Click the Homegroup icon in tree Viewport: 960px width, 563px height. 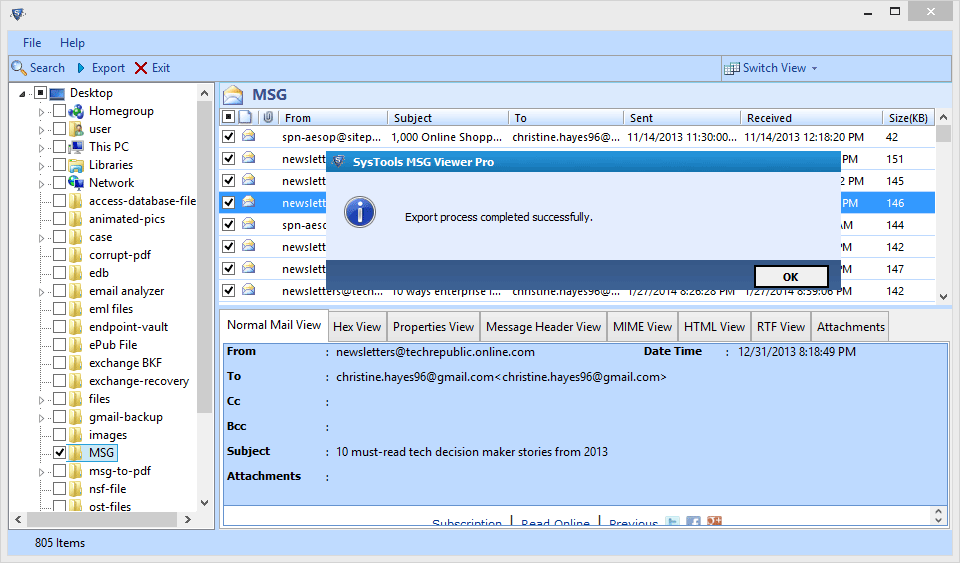76,111
